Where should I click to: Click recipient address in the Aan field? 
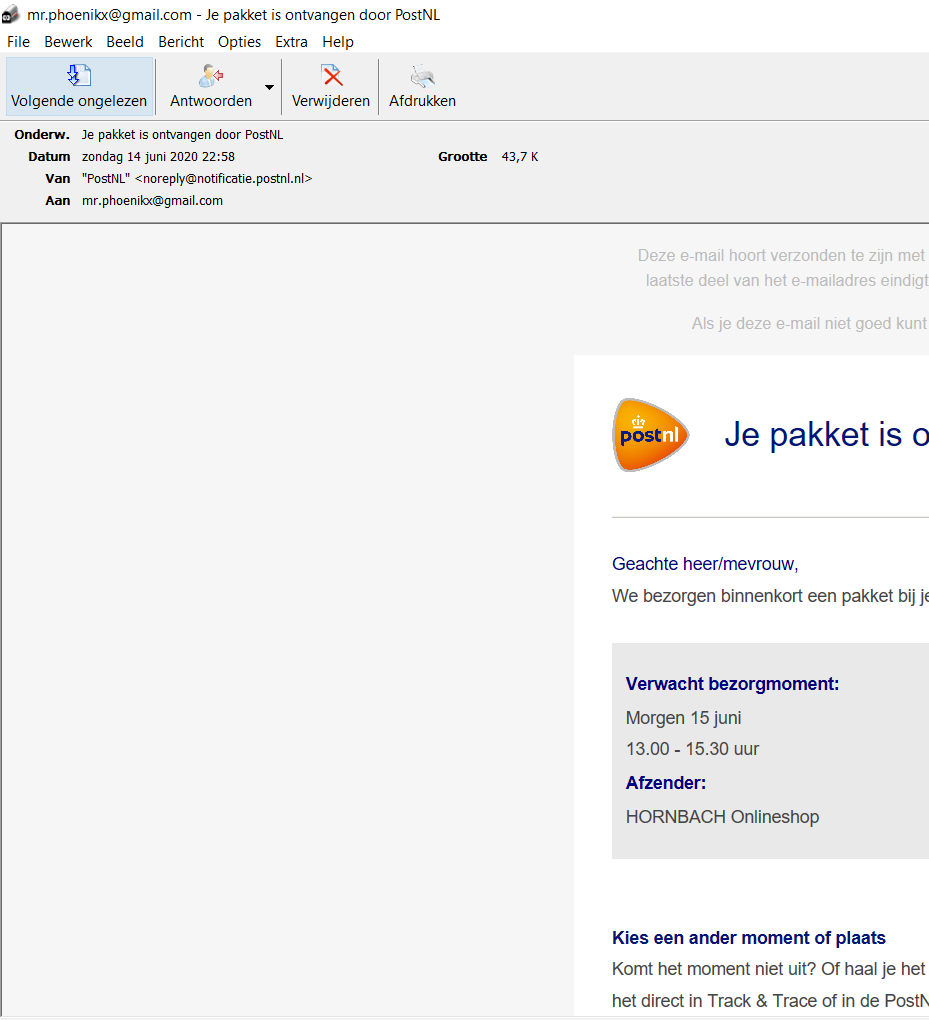point(152,200)
